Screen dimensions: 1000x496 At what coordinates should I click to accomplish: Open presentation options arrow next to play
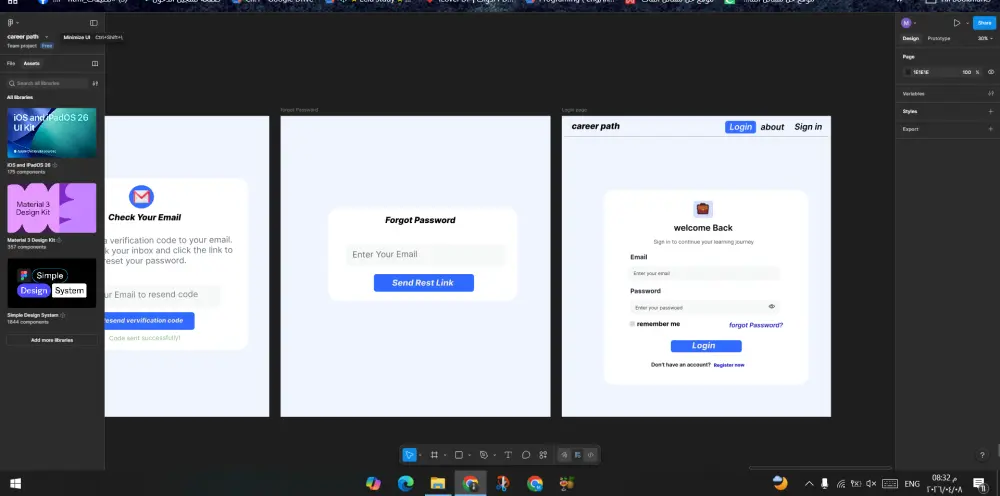coord(967,23)
